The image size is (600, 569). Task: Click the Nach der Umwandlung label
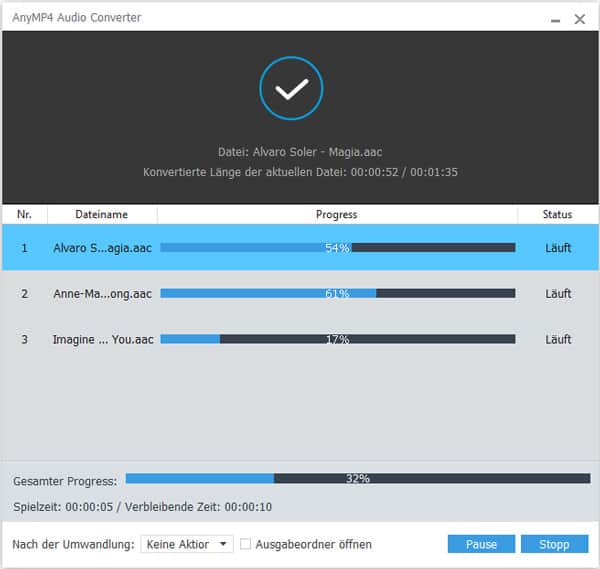click(x=73, y=544)
